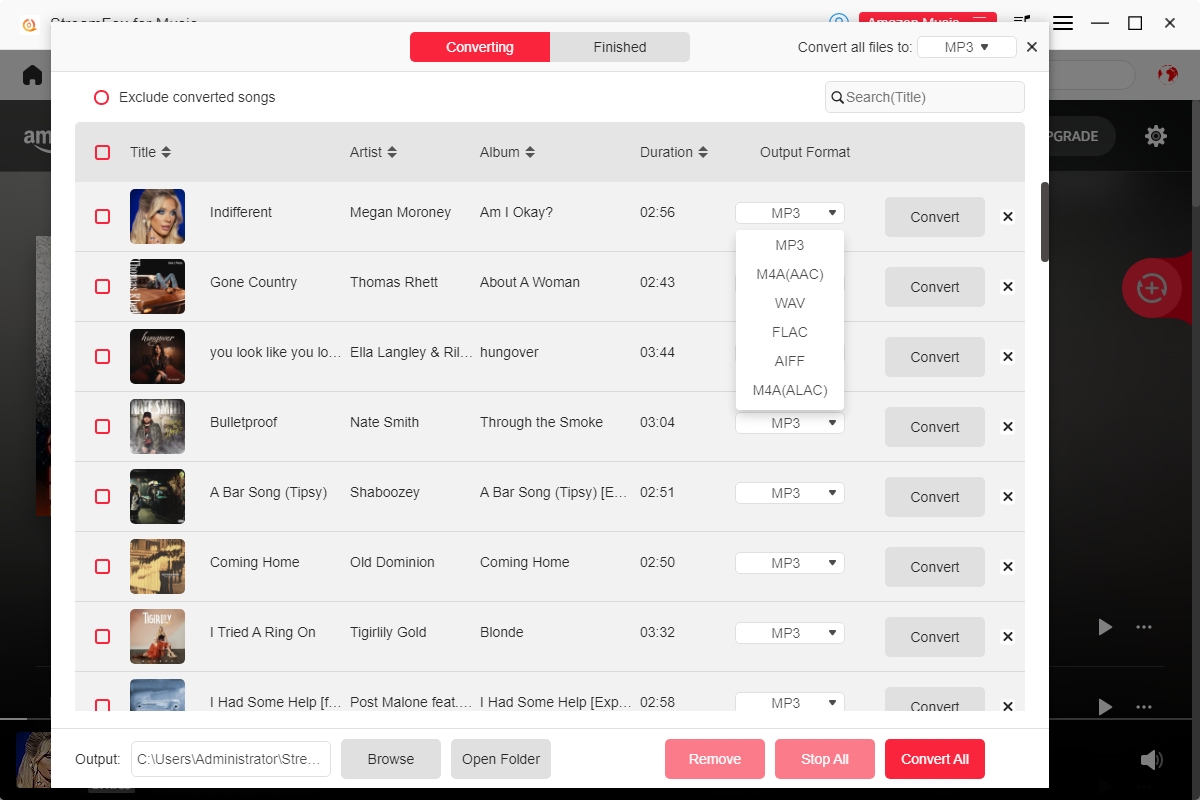Sort list by Artist arrows

pyautogui.click(x=392, y=152)
